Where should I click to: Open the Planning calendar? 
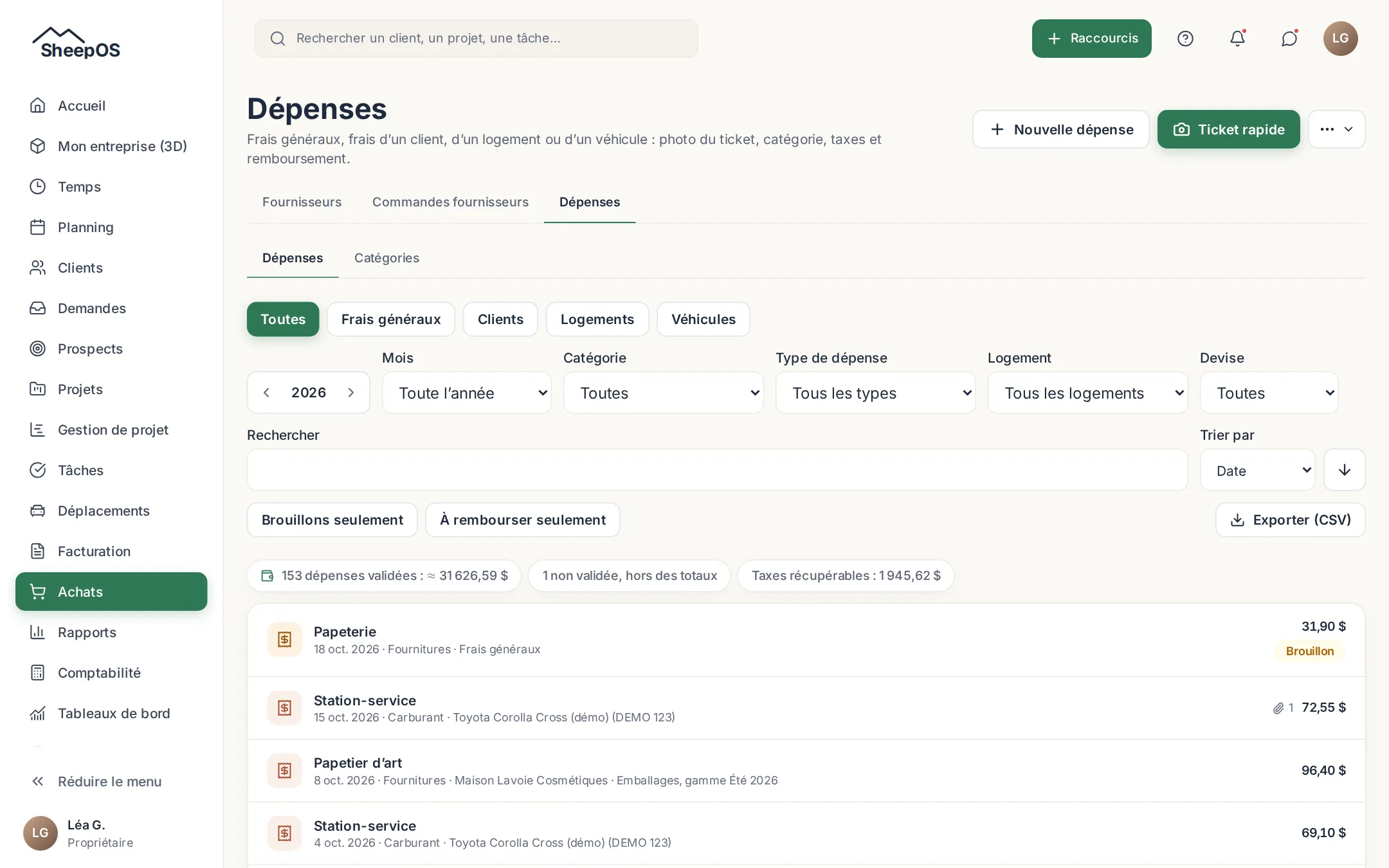(111, 227)
